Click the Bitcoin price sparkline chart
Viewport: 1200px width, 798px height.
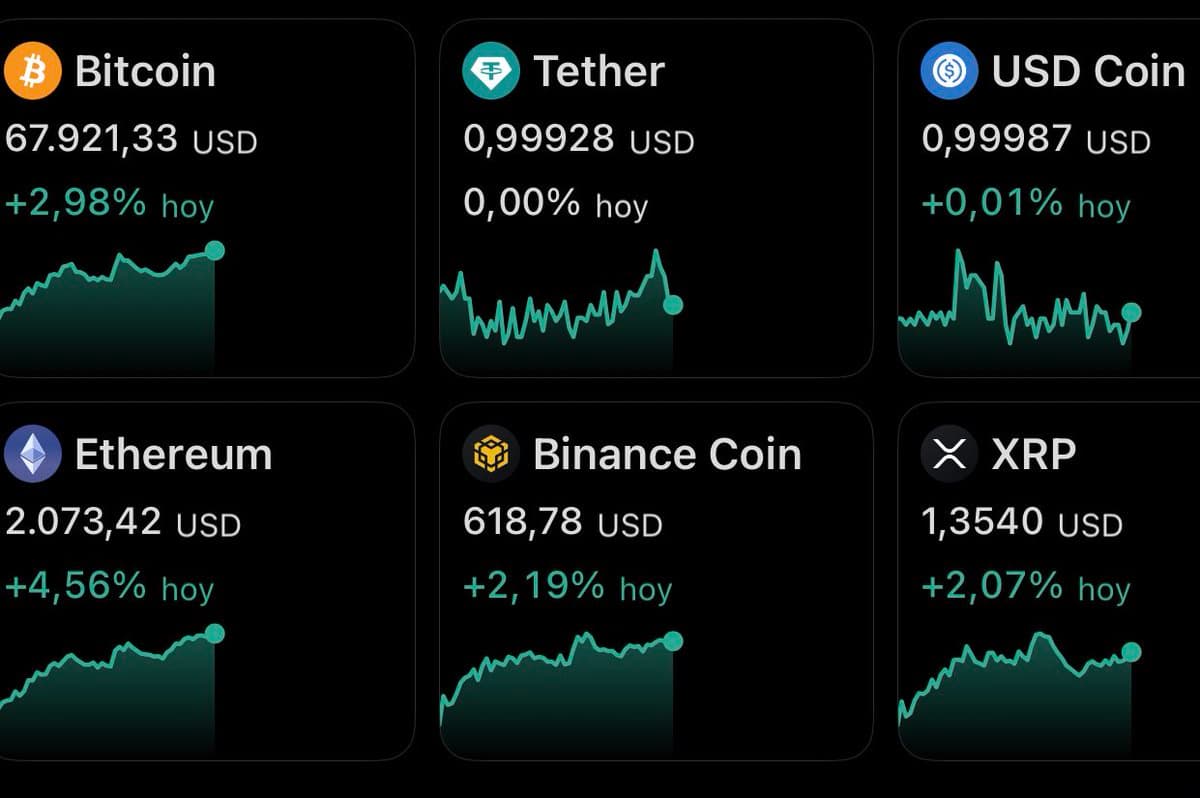110,310
